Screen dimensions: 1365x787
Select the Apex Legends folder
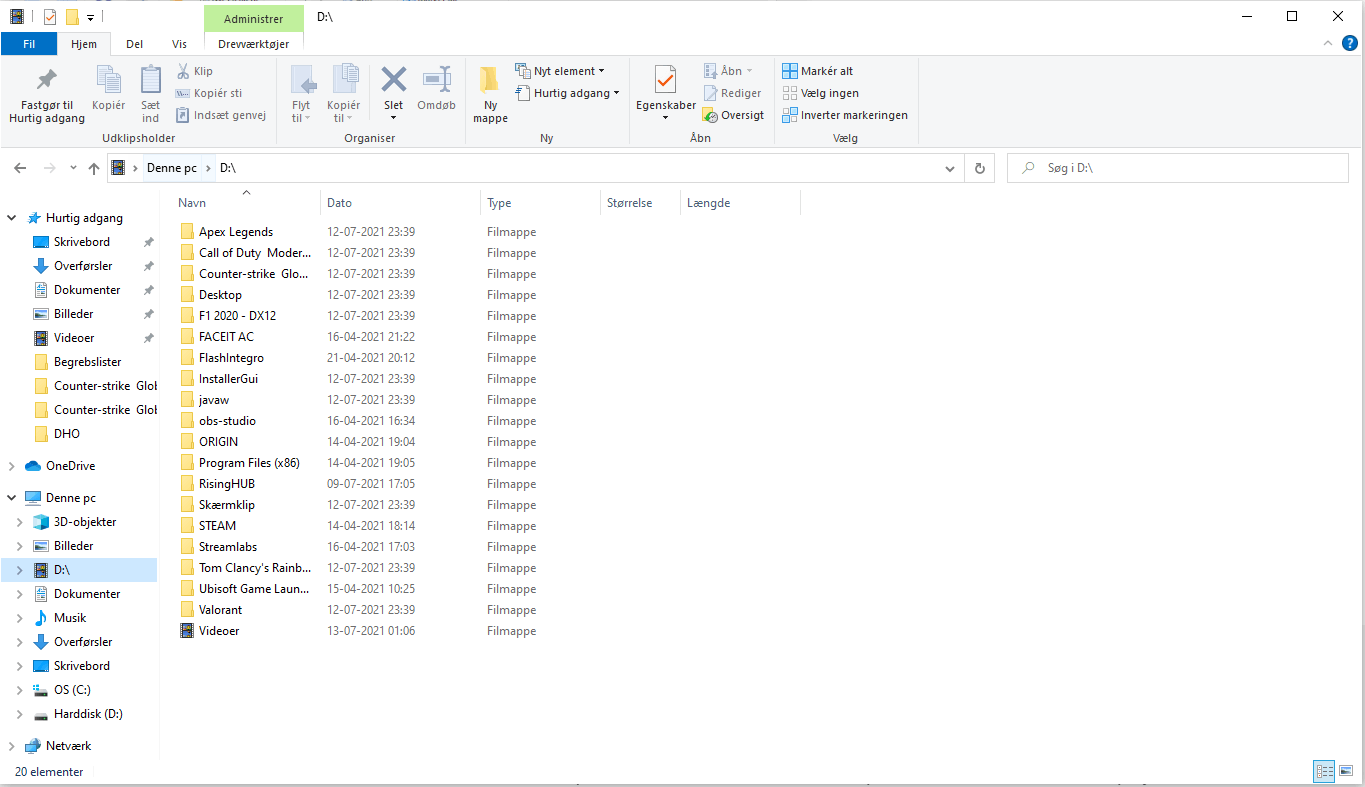tap(236, 232)
